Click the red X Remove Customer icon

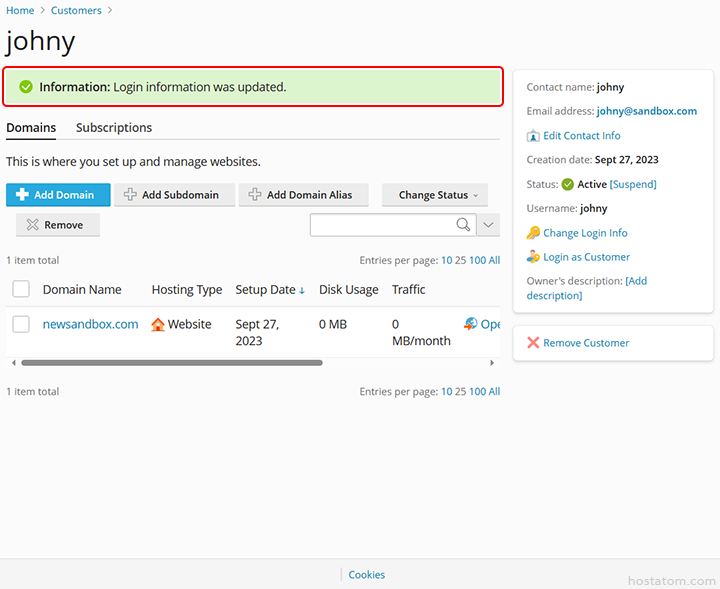[x=533, y=343]
